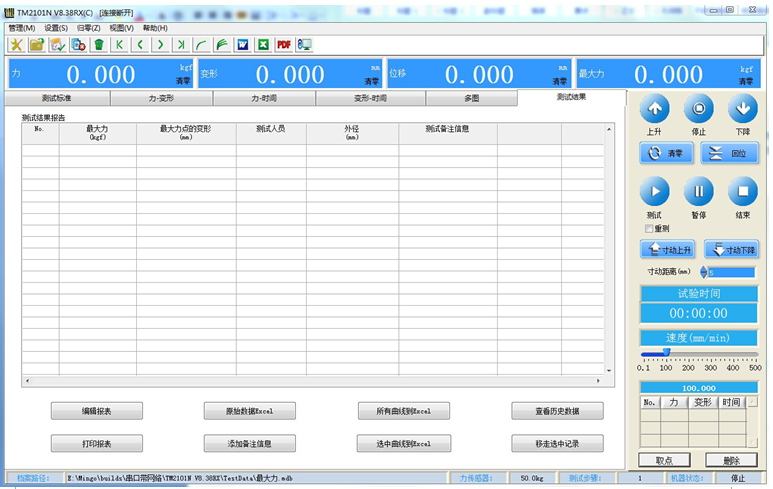Pause test with 暂停 button
The width and height of the screenshot is (773, 489).
click(699, 192)
